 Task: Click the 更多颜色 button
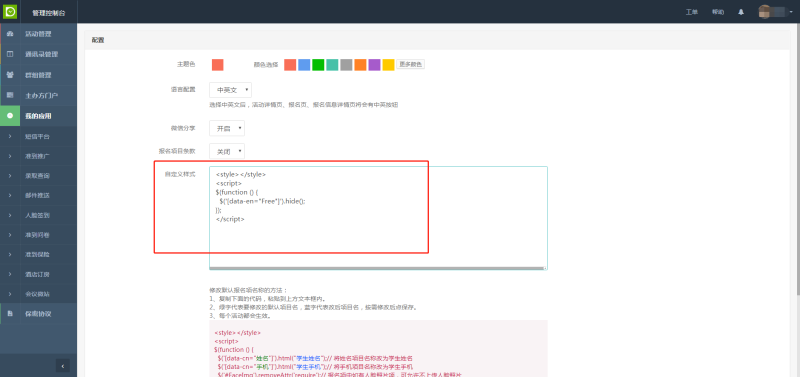pyautogui.click(x=411, y=64)
